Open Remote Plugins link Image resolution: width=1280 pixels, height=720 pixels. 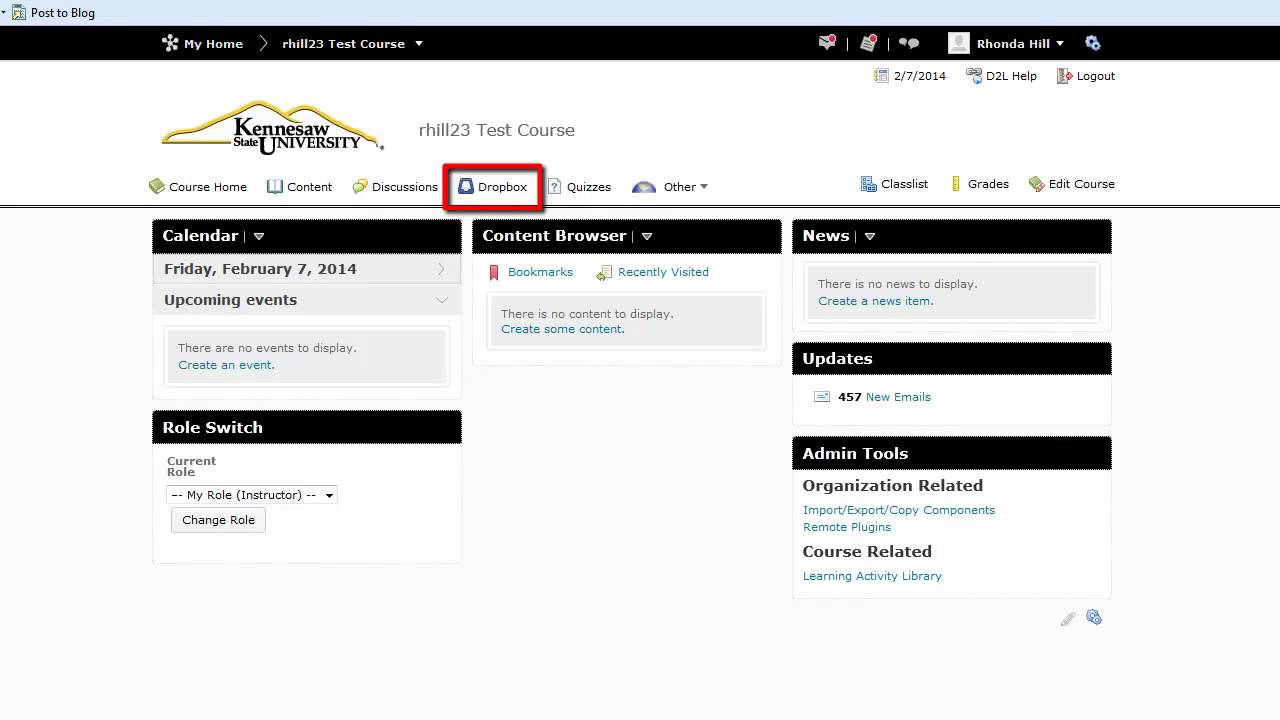click(x=847, y=527)
